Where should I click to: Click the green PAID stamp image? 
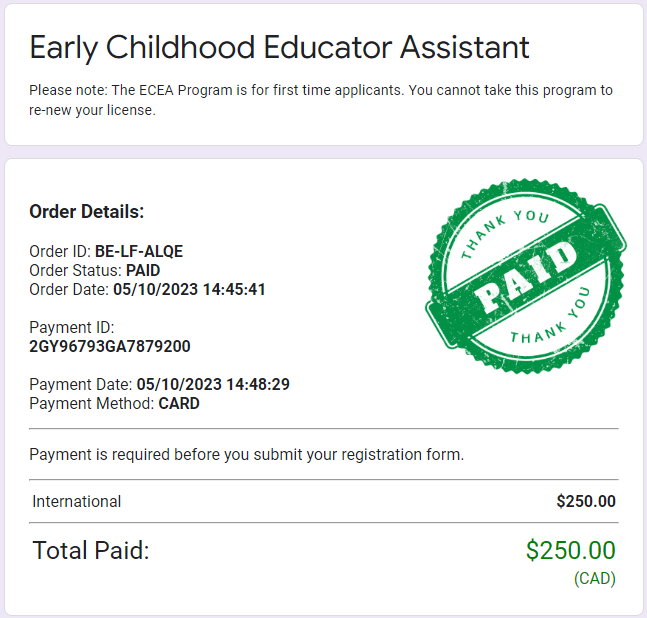pos(526,277)
